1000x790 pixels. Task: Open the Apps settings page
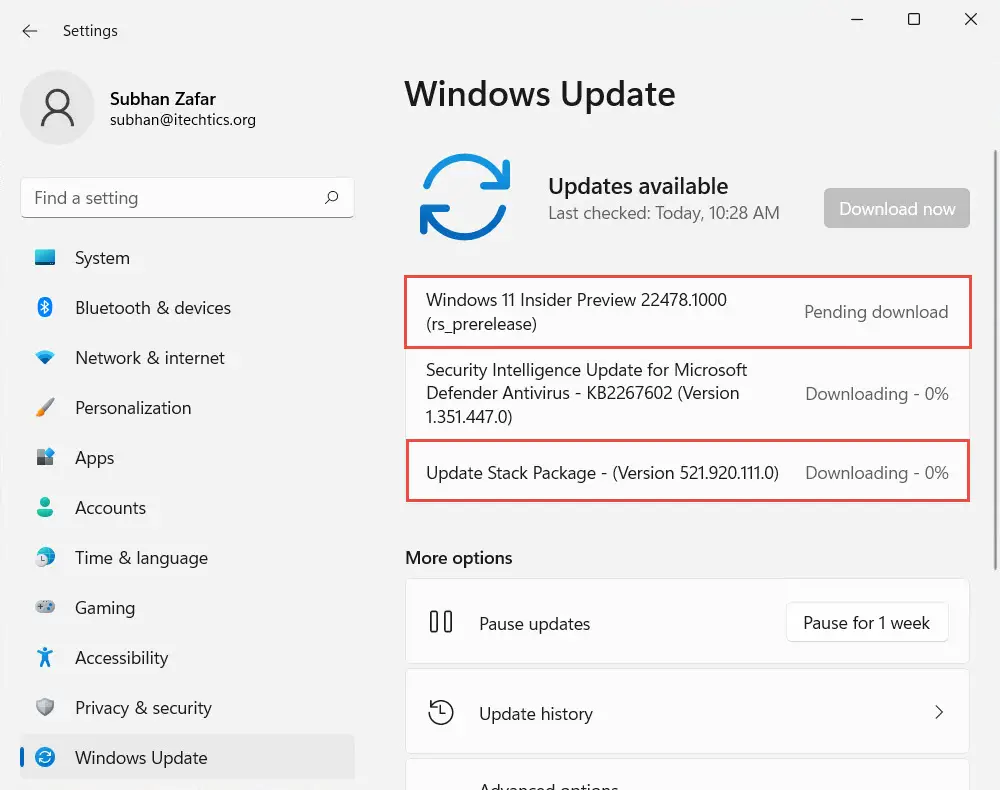pyautogui.click(x=187, y=457)
